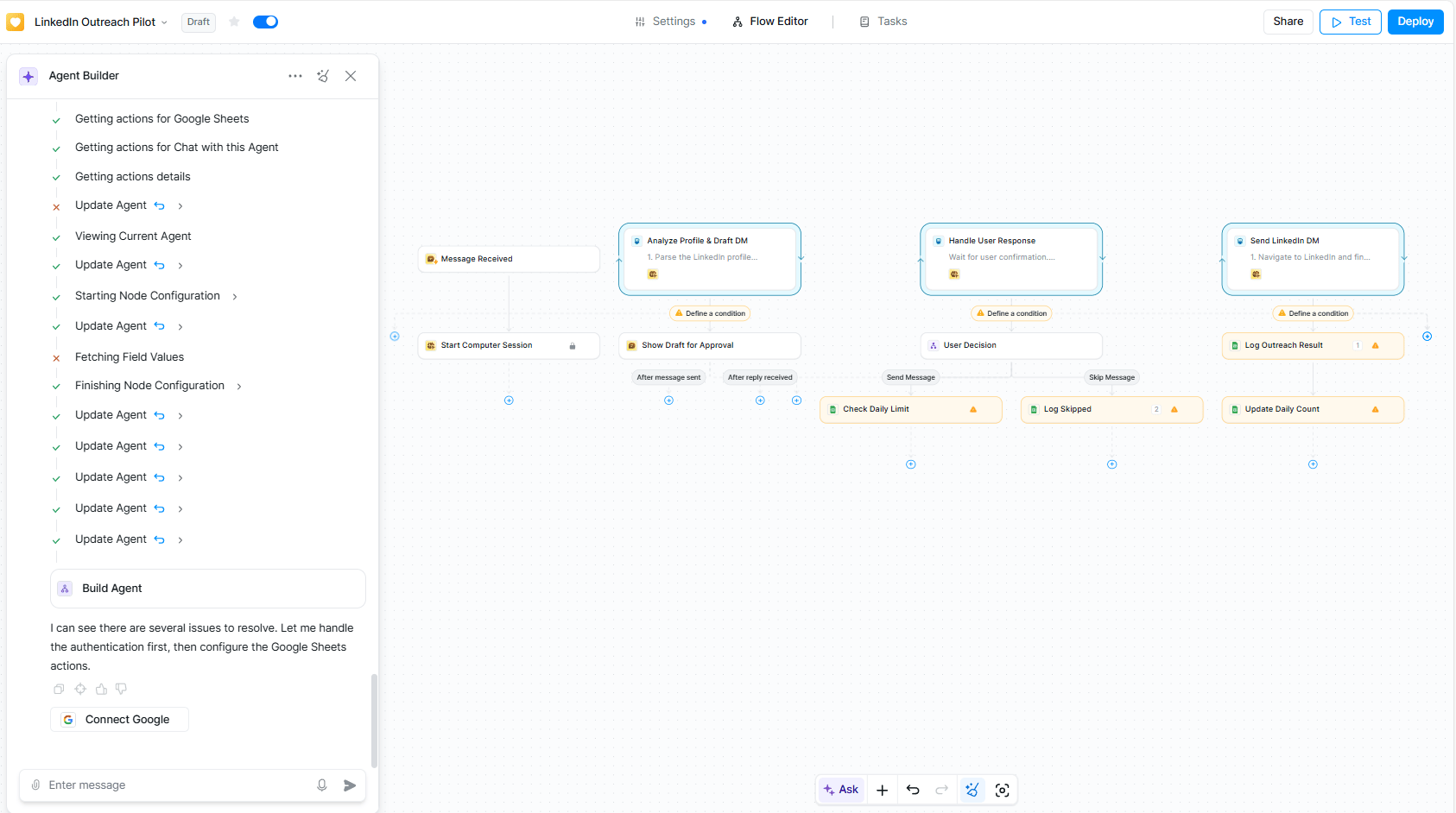This screenshot has width=1456, height=813.
Task: Revert Update Agent step below Starting Node Configuration
Action: [x=159, y=326]
